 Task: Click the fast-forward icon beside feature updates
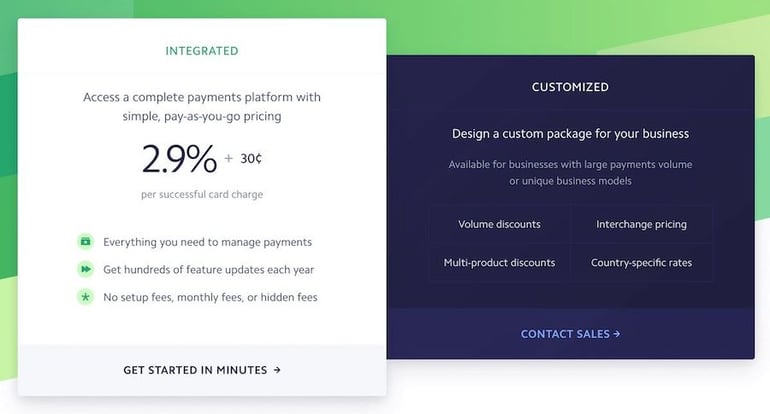click(x=85, y=269)
